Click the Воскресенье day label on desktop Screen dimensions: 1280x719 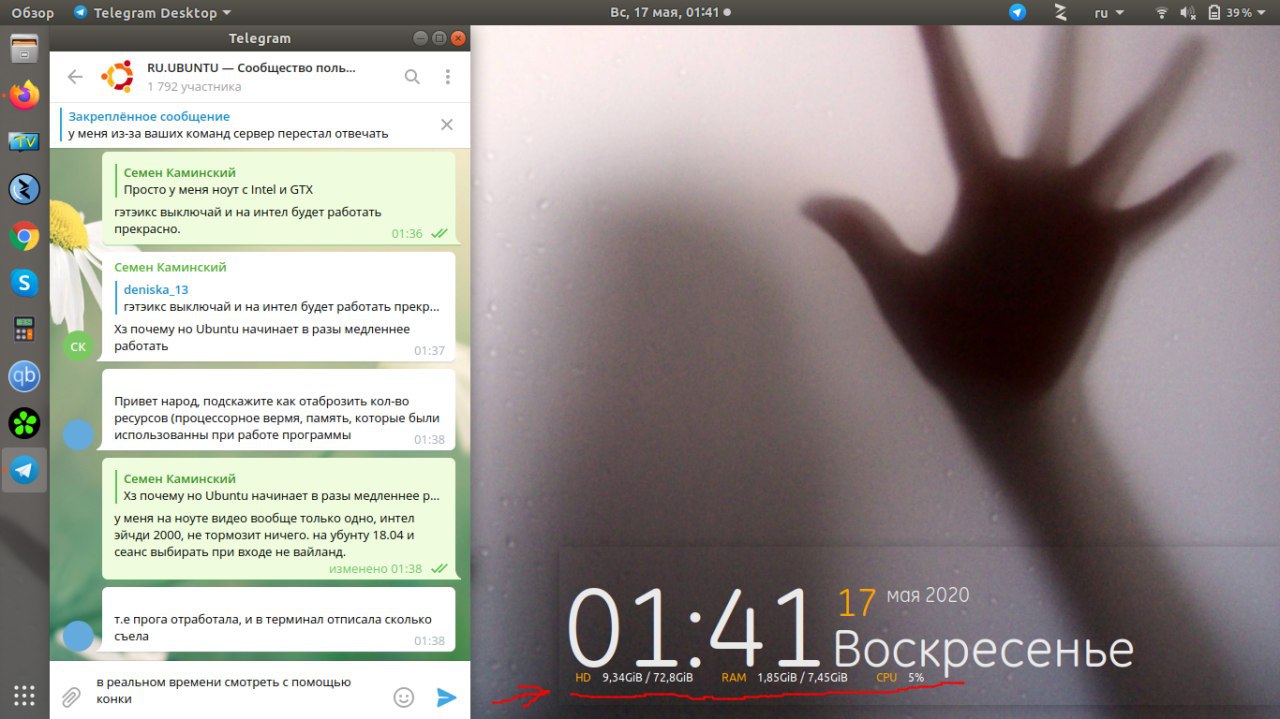(x=984, y=649)
